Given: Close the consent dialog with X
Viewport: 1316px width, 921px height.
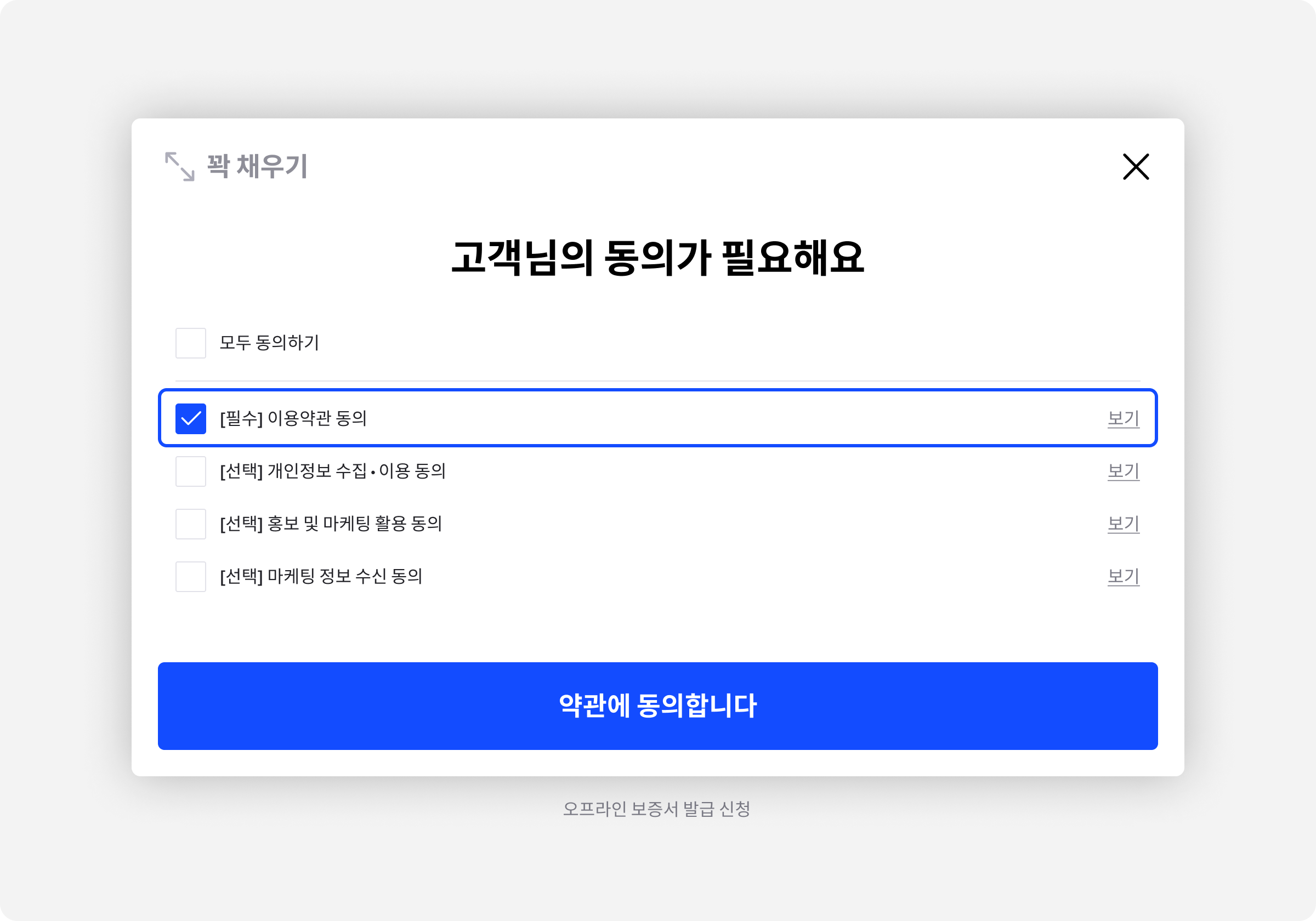Looking at the screenshot, I should click(1136, 167).
